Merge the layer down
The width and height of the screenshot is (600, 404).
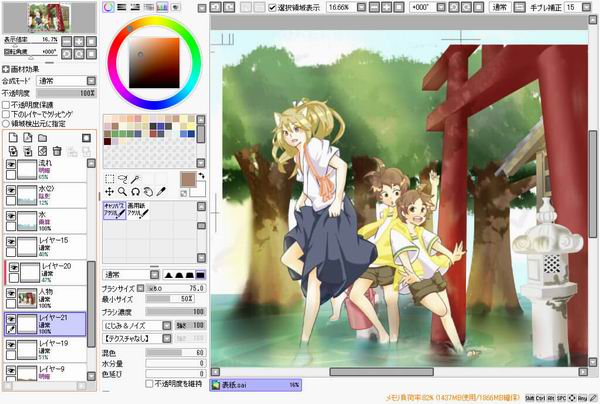point(28,151)
